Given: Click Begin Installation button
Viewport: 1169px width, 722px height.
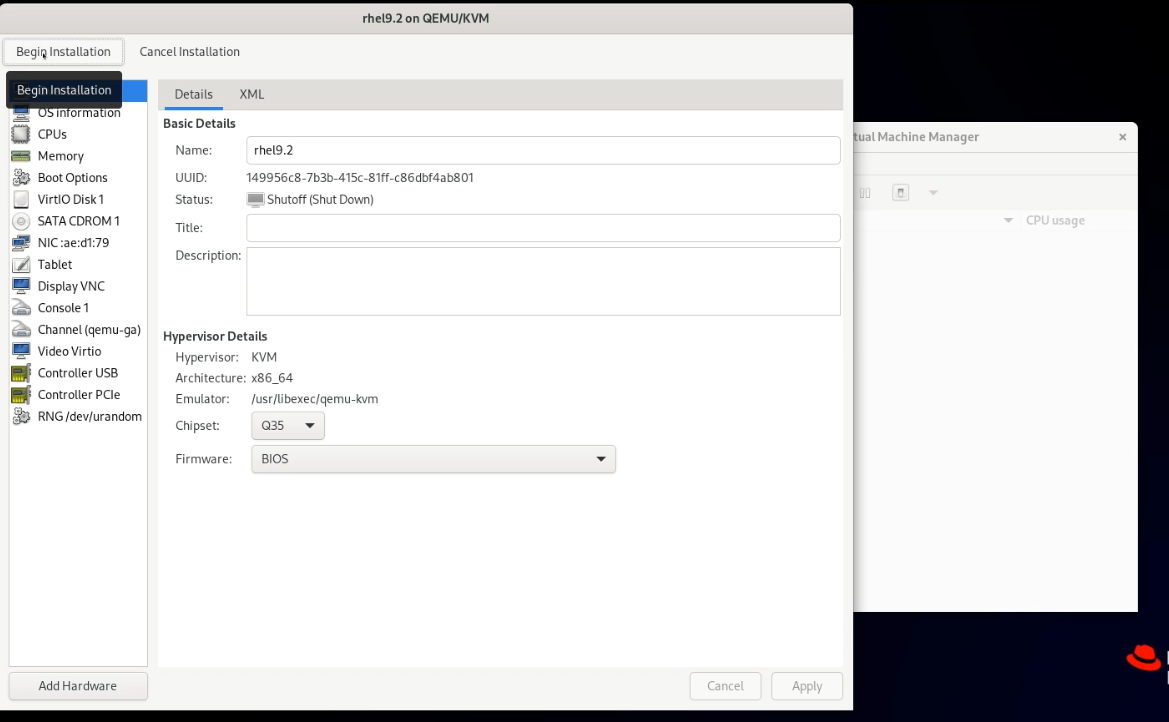Looking at the screenshot, I should 63,51.
